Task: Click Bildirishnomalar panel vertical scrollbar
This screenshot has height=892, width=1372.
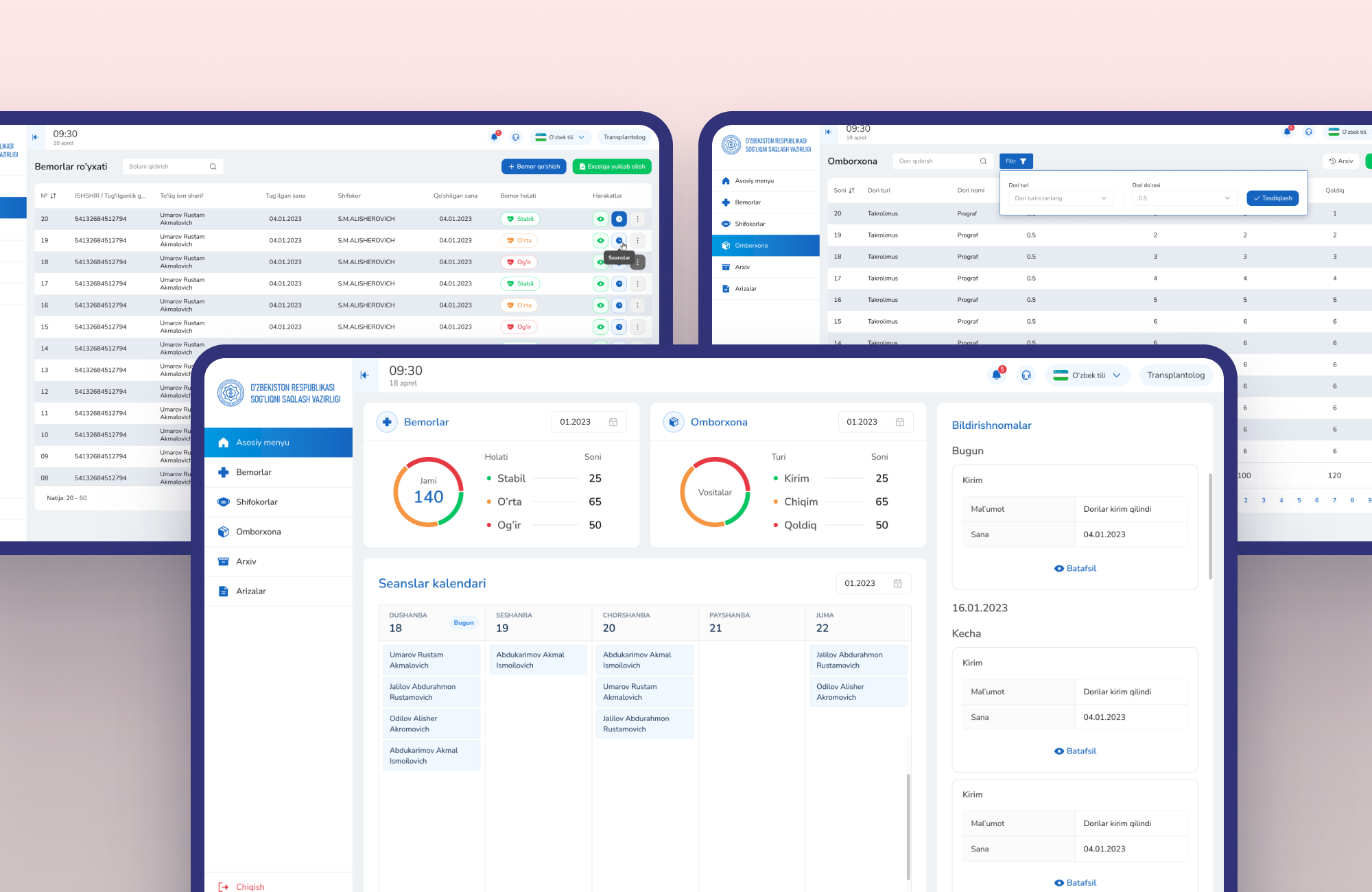Action: pyautogui.click(x=1210, y=525)
